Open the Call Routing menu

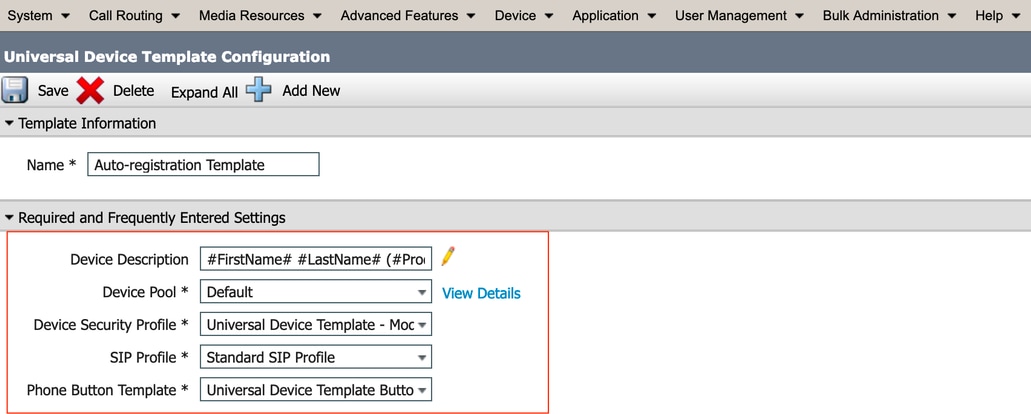click(x=134, y=15)
